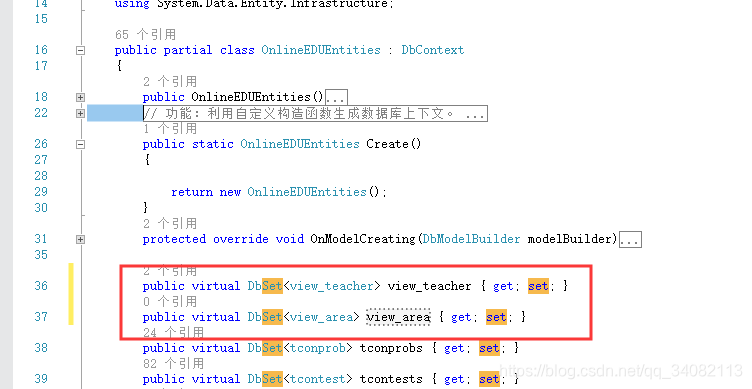
Task: Click 'return new' statement on line 29
Action: [x=206, y=192]
